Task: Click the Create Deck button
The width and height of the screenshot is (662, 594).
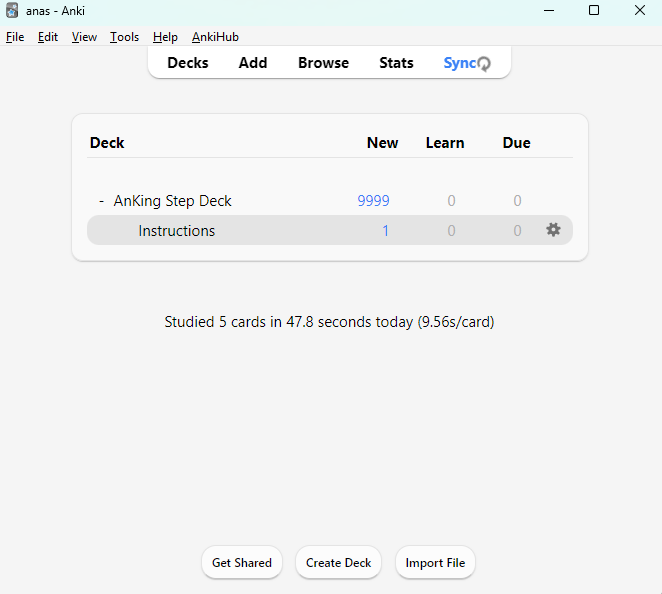Action: 338,563
